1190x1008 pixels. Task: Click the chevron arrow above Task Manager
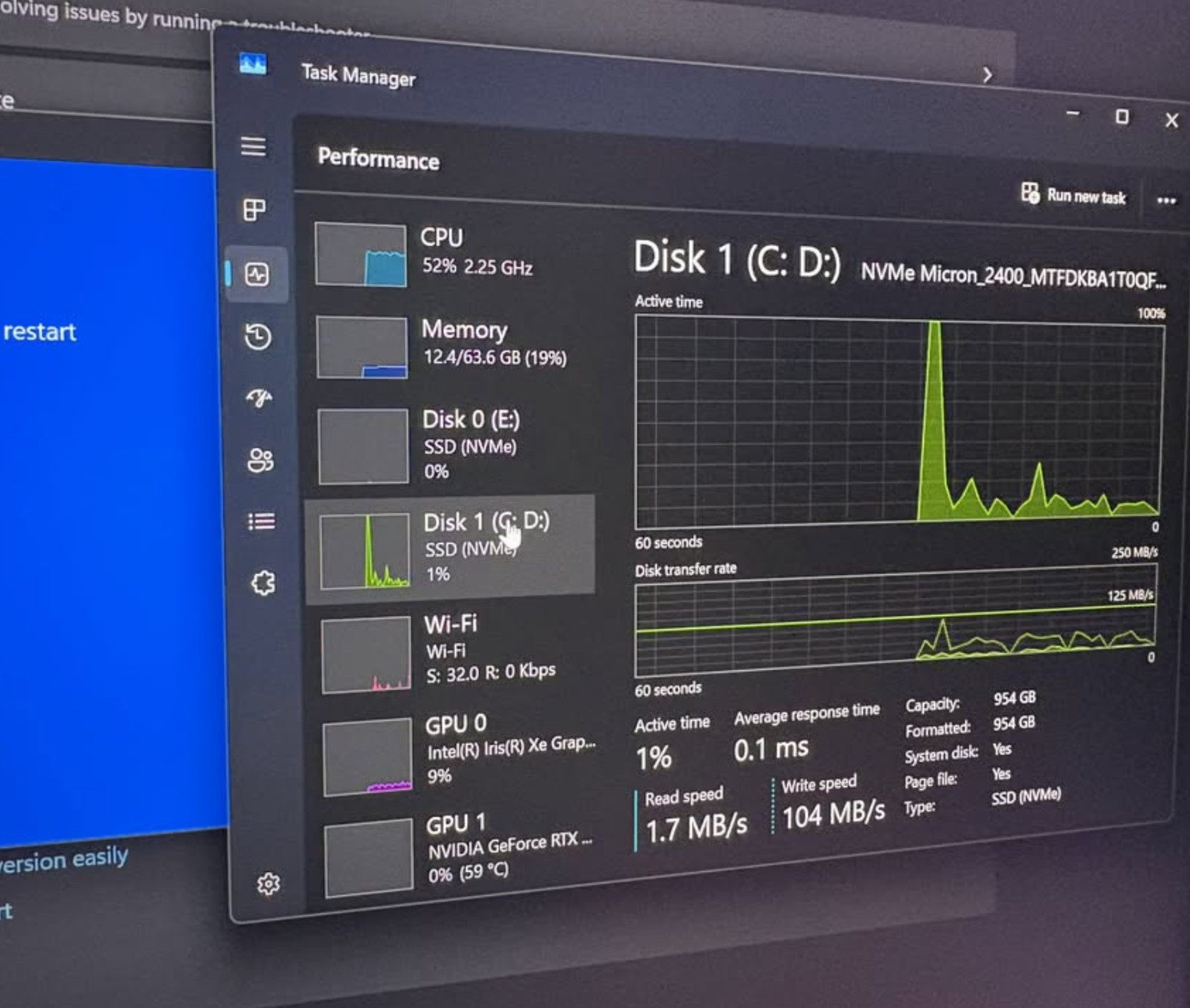coord(987,75)
